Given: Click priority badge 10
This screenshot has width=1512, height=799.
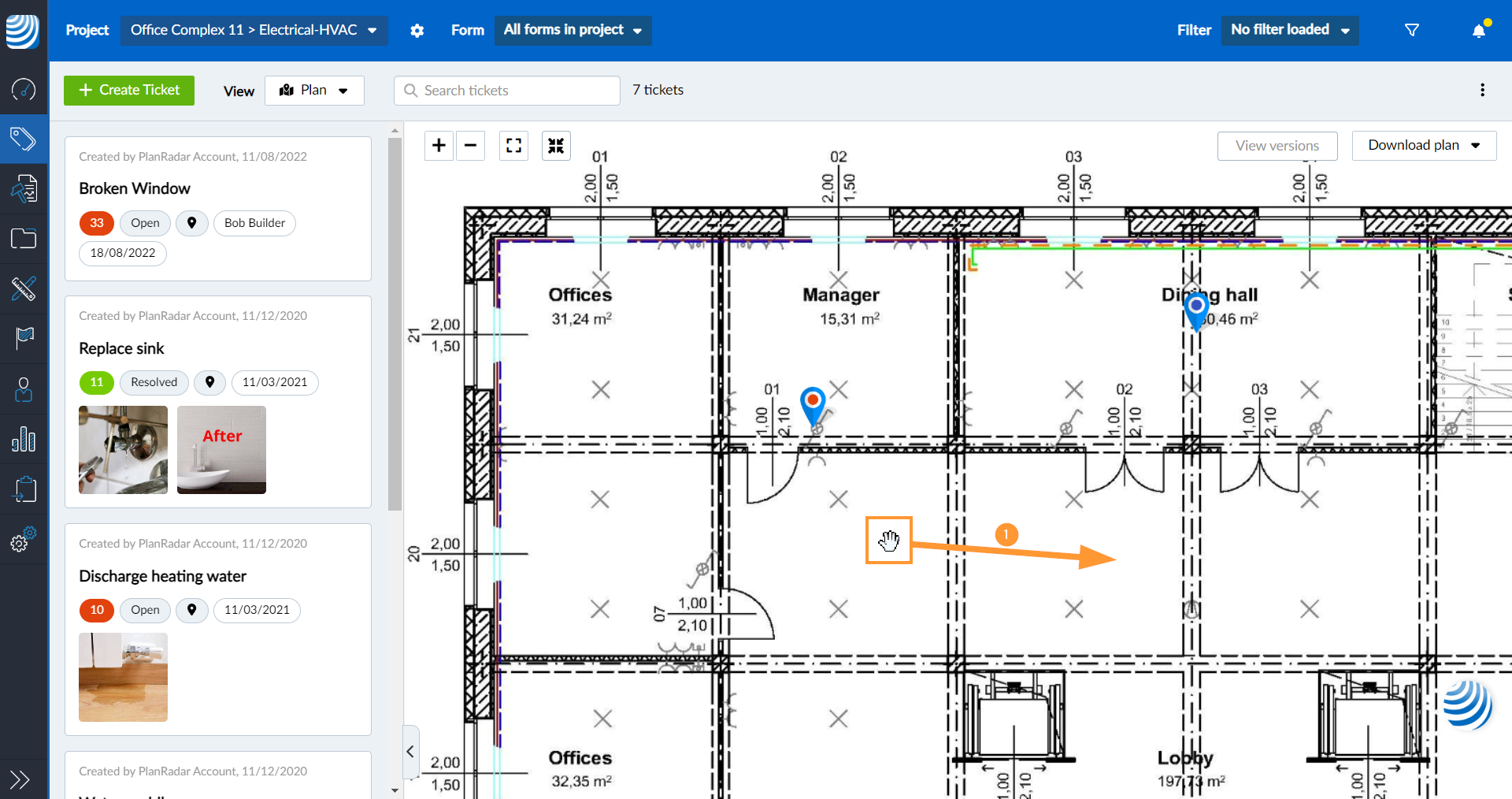Looking at the screenshot, I should click(97, 610).
